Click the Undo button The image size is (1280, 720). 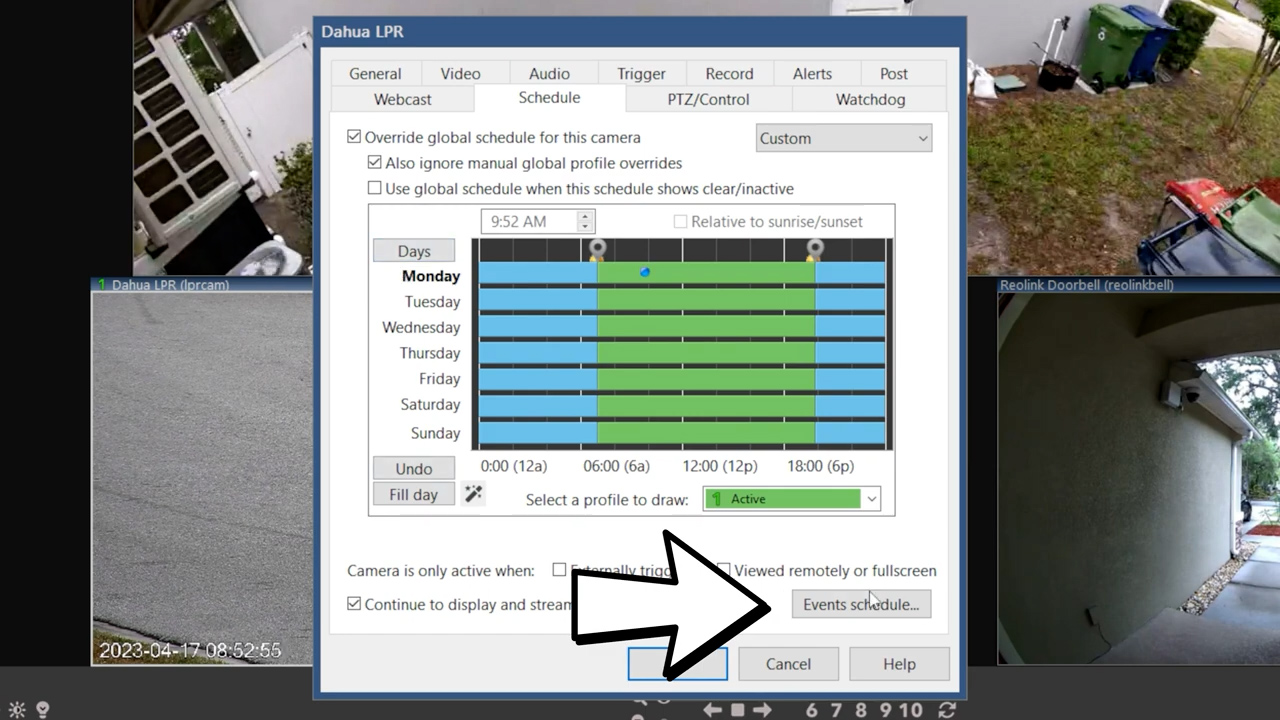point(414,468)
